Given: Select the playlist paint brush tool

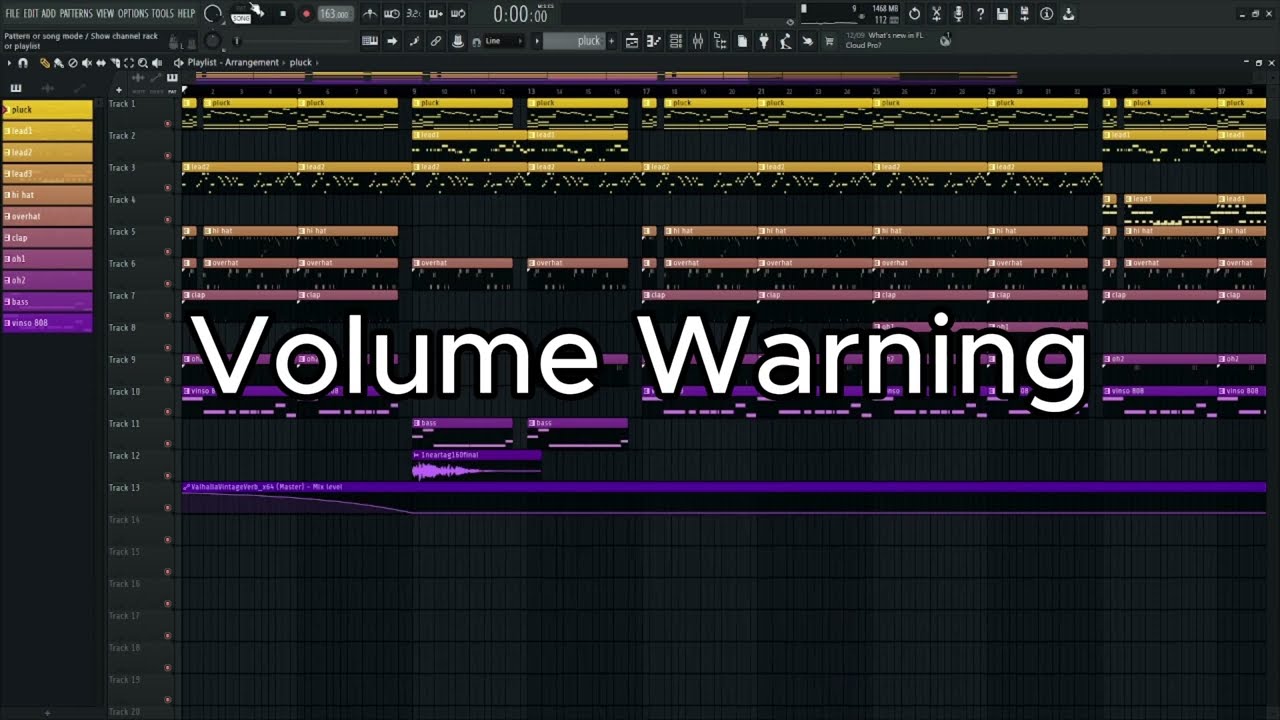Looking at the screenshot, I should pos(58,63).
